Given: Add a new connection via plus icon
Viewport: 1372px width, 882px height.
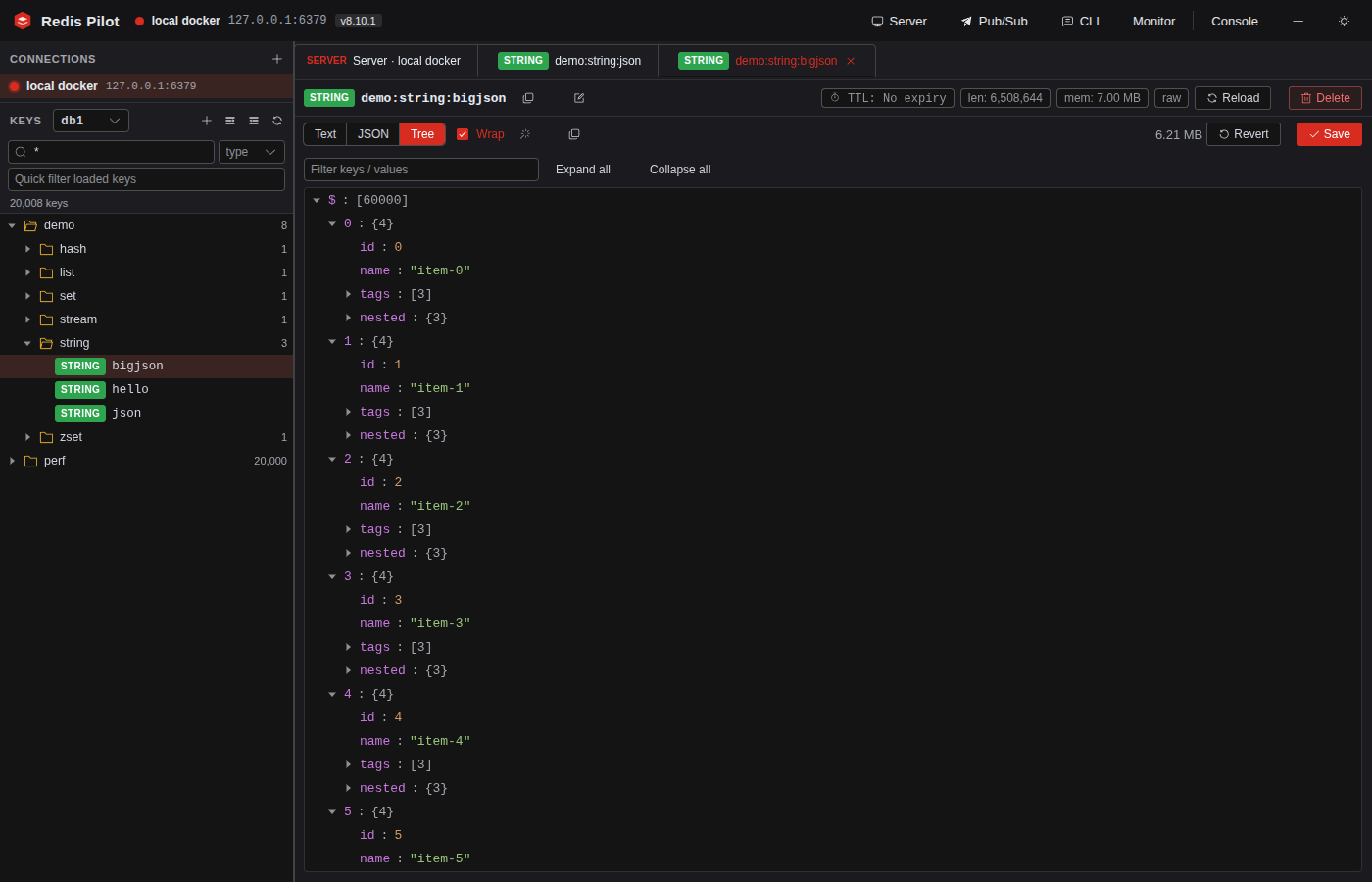Looking at the screenshot, I should click(x=277, y=59).
